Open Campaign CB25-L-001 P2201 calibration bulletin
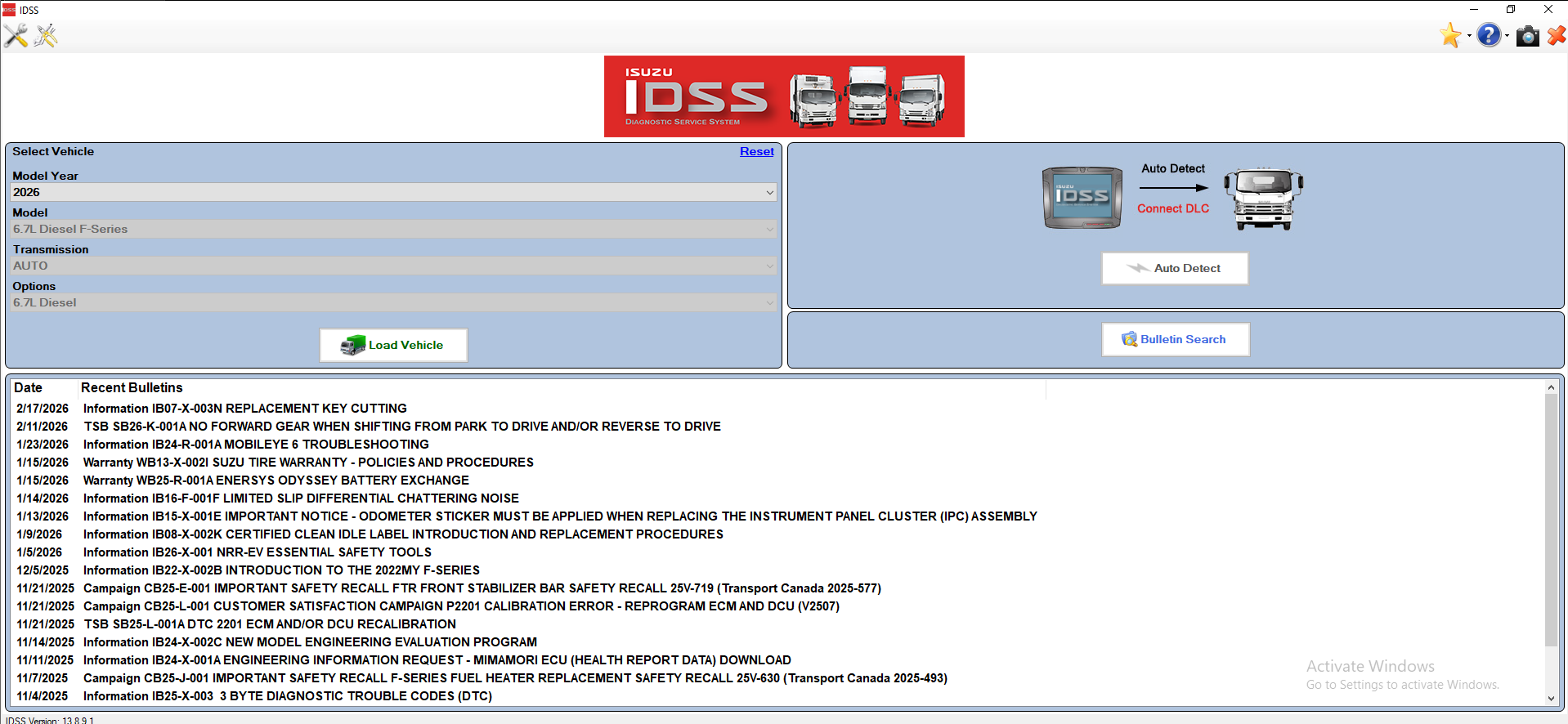 (461, 606)
